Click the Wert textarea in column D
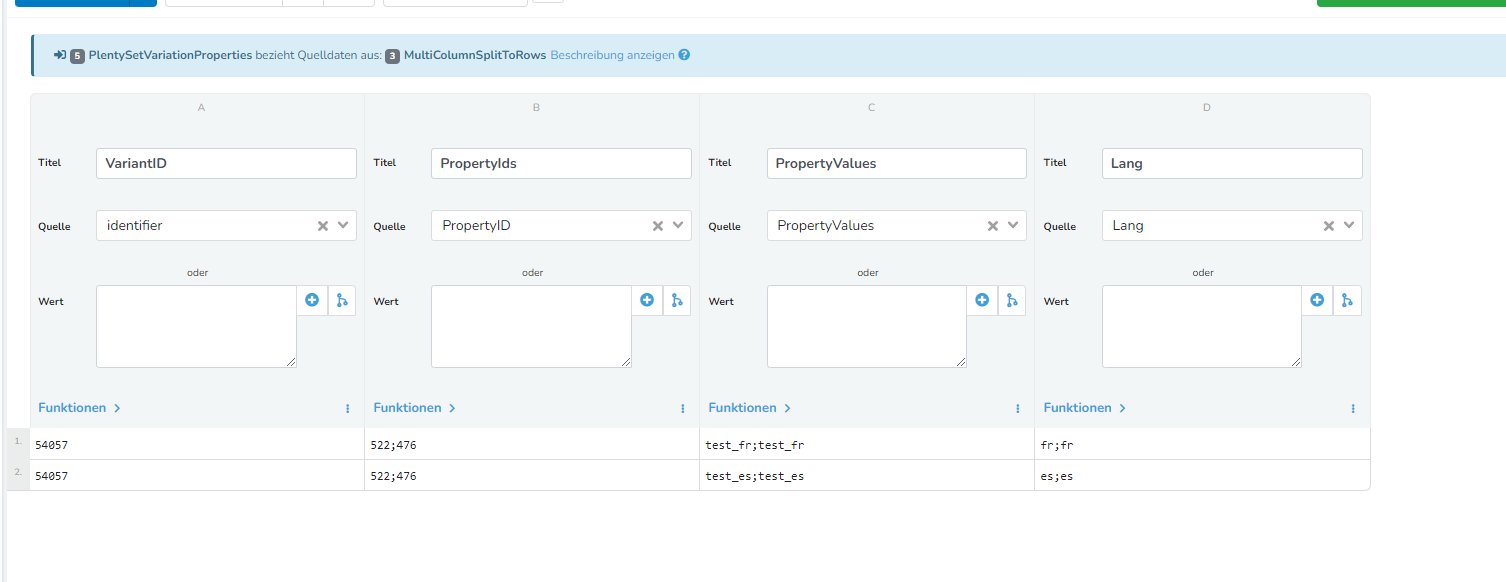Image resolution: width=1506 pixels, height=582 pixels. [x=1202, y=326]
